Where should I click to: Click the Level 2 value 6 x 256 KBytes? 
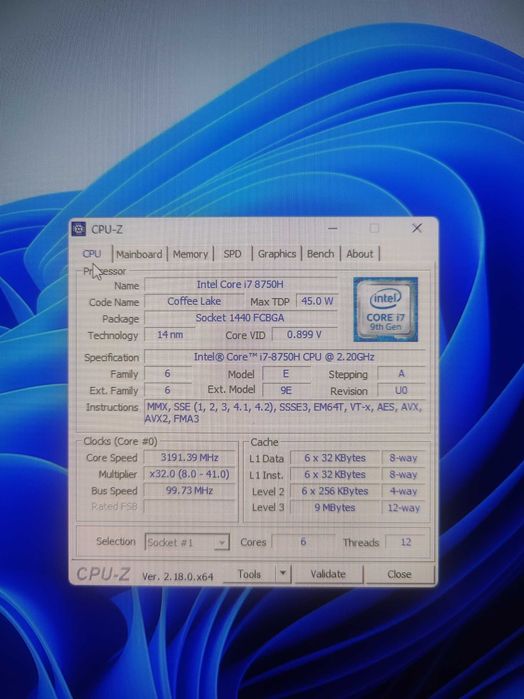click(x=335, y=491)
